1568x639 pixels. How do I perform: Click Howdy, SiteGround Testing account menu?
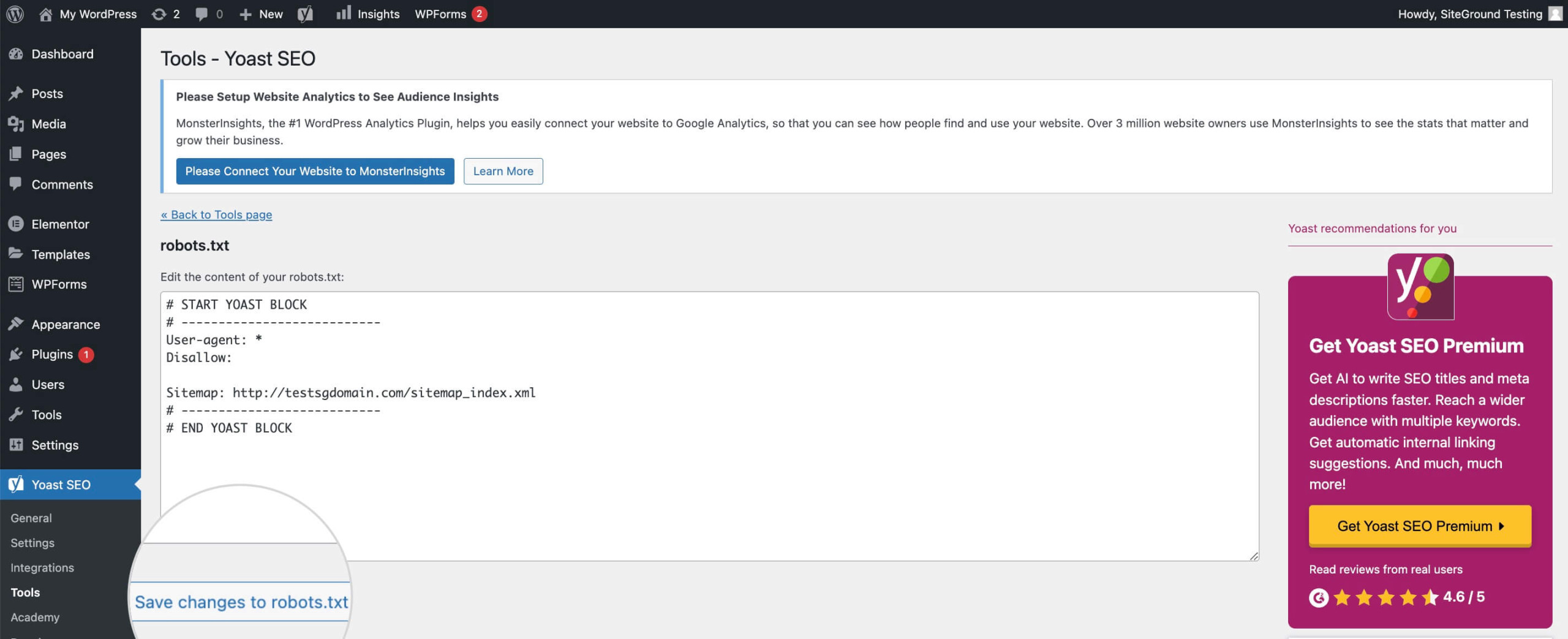(x=1479, y=13)
